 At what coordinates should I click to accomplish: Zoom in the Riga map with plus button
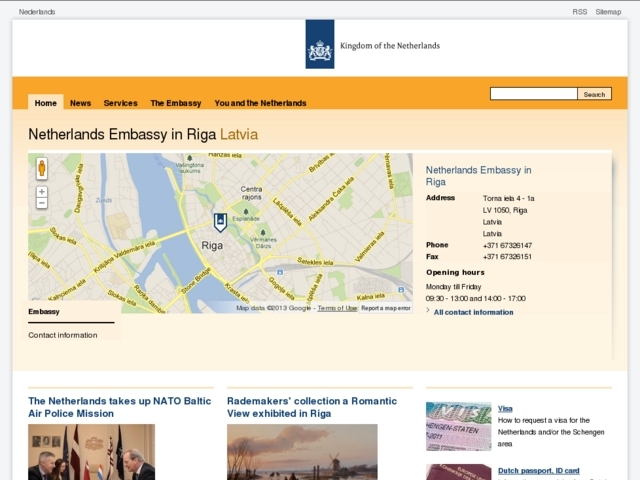[x=42, y=191]
